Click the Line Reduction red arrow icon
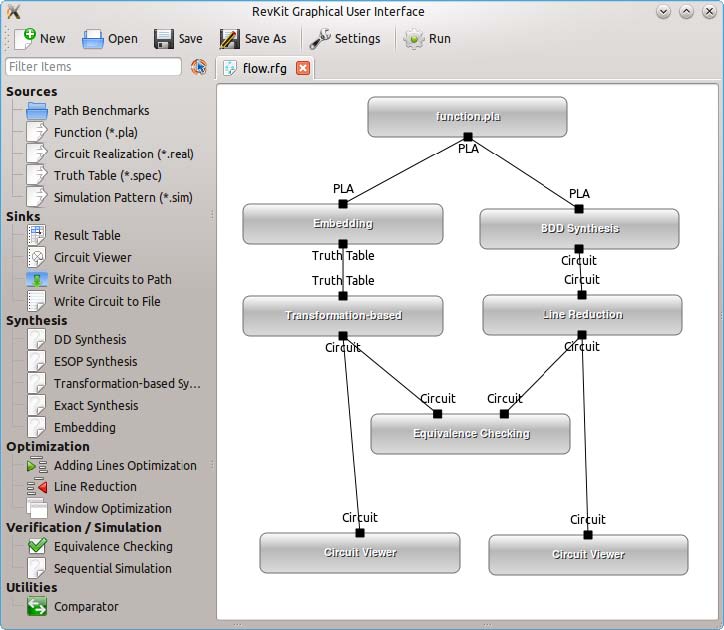Image resolution: width=724 pixels, height=630 pixels. pyautogui.click(x=37, y=487)
